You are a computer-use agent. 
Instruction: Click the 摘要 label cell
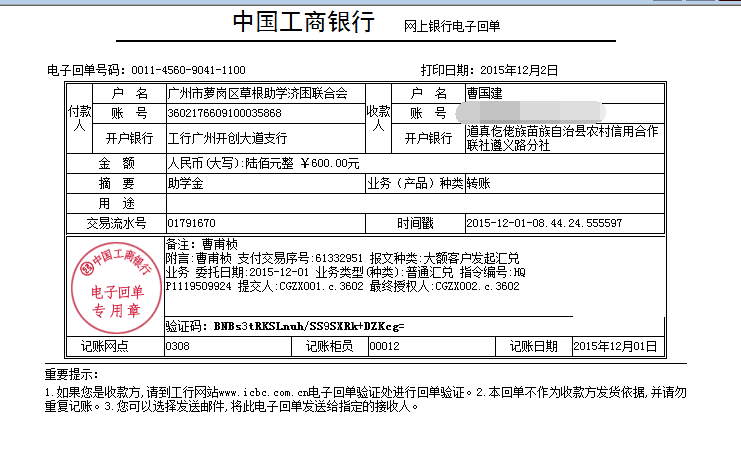(116, 183)
